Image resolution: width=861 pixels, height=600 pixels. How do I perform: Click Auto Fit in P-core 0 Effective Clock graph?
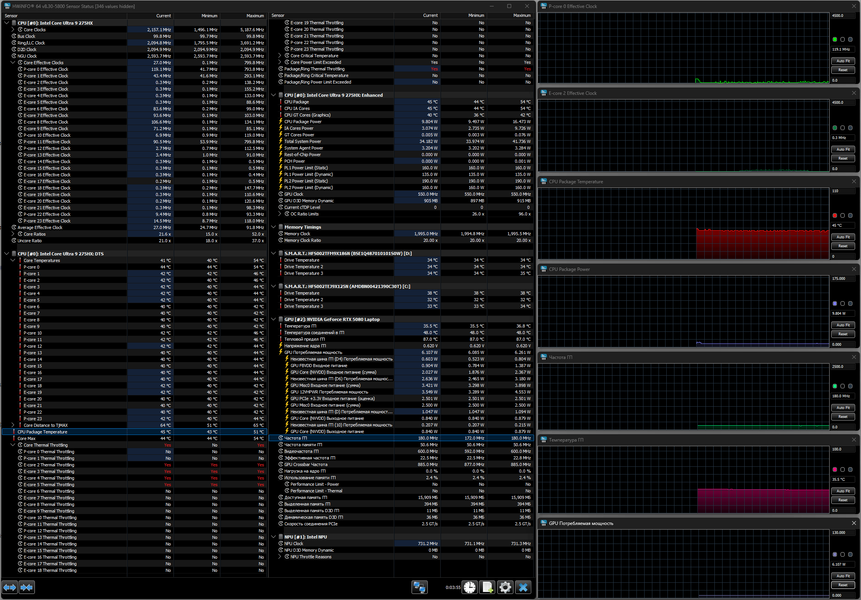click(x=843, y=61)
